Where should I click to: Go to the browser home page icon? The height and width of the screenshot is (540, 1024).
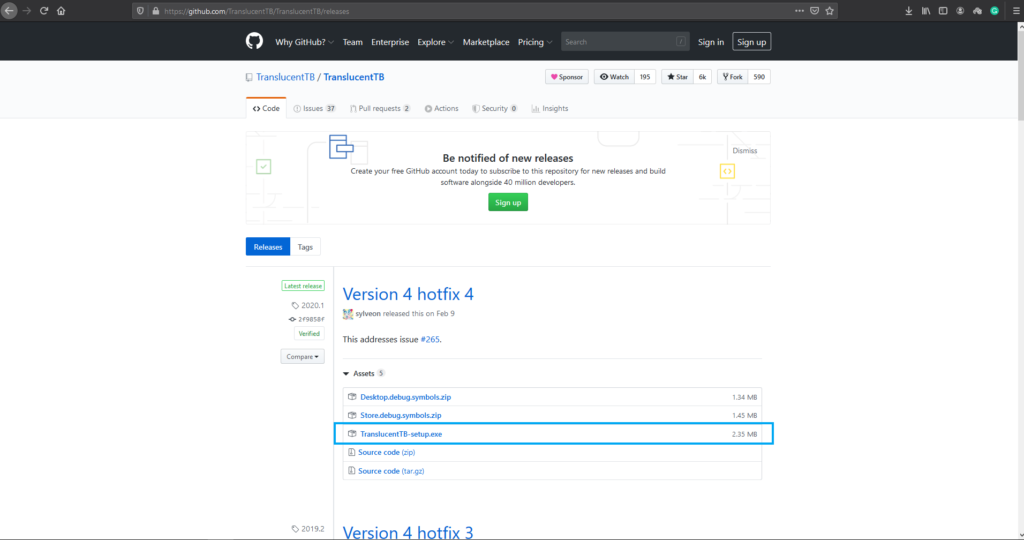point(61,11)
